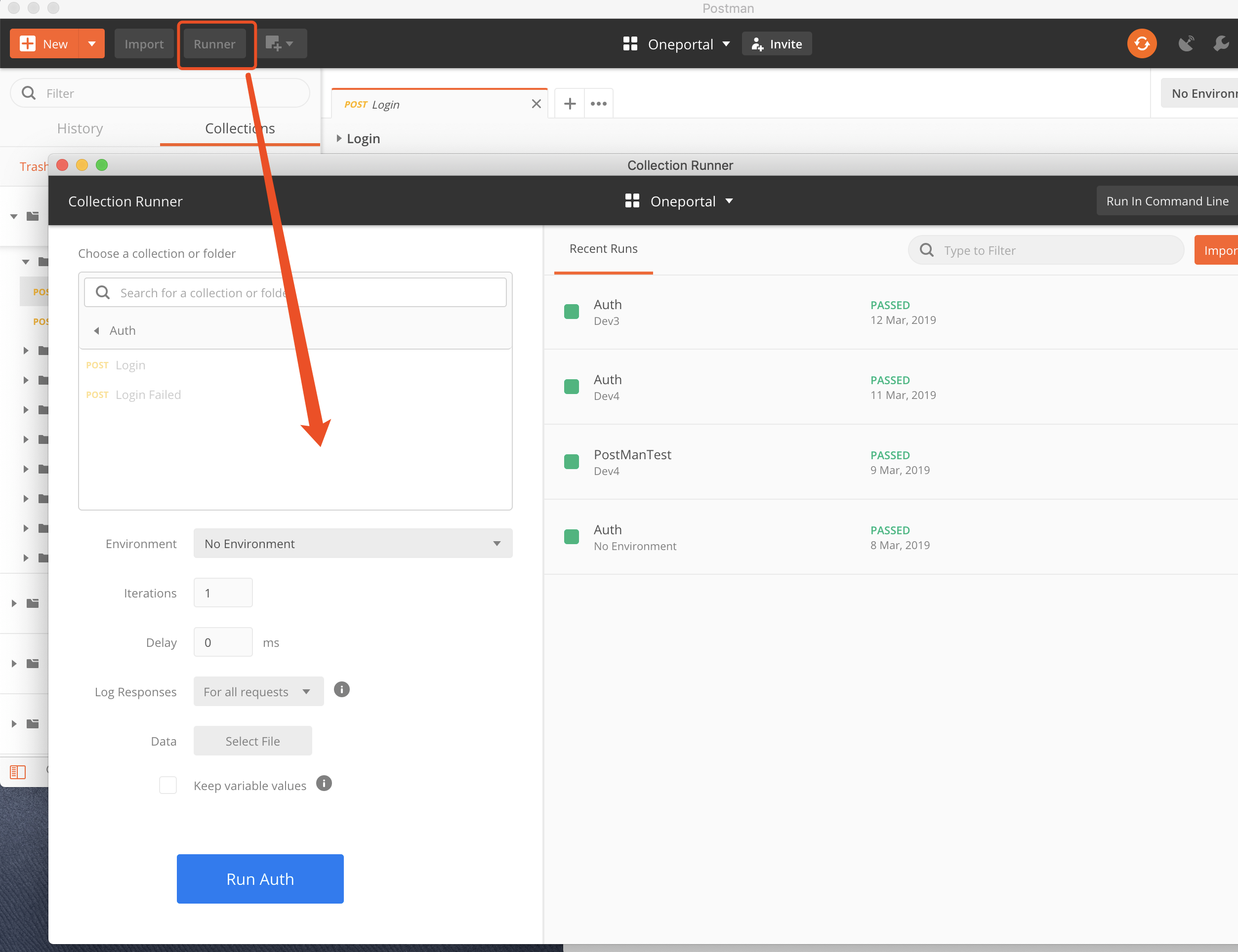
Task: Click the collection or folder search field
Action: click(x=295, y=292)
